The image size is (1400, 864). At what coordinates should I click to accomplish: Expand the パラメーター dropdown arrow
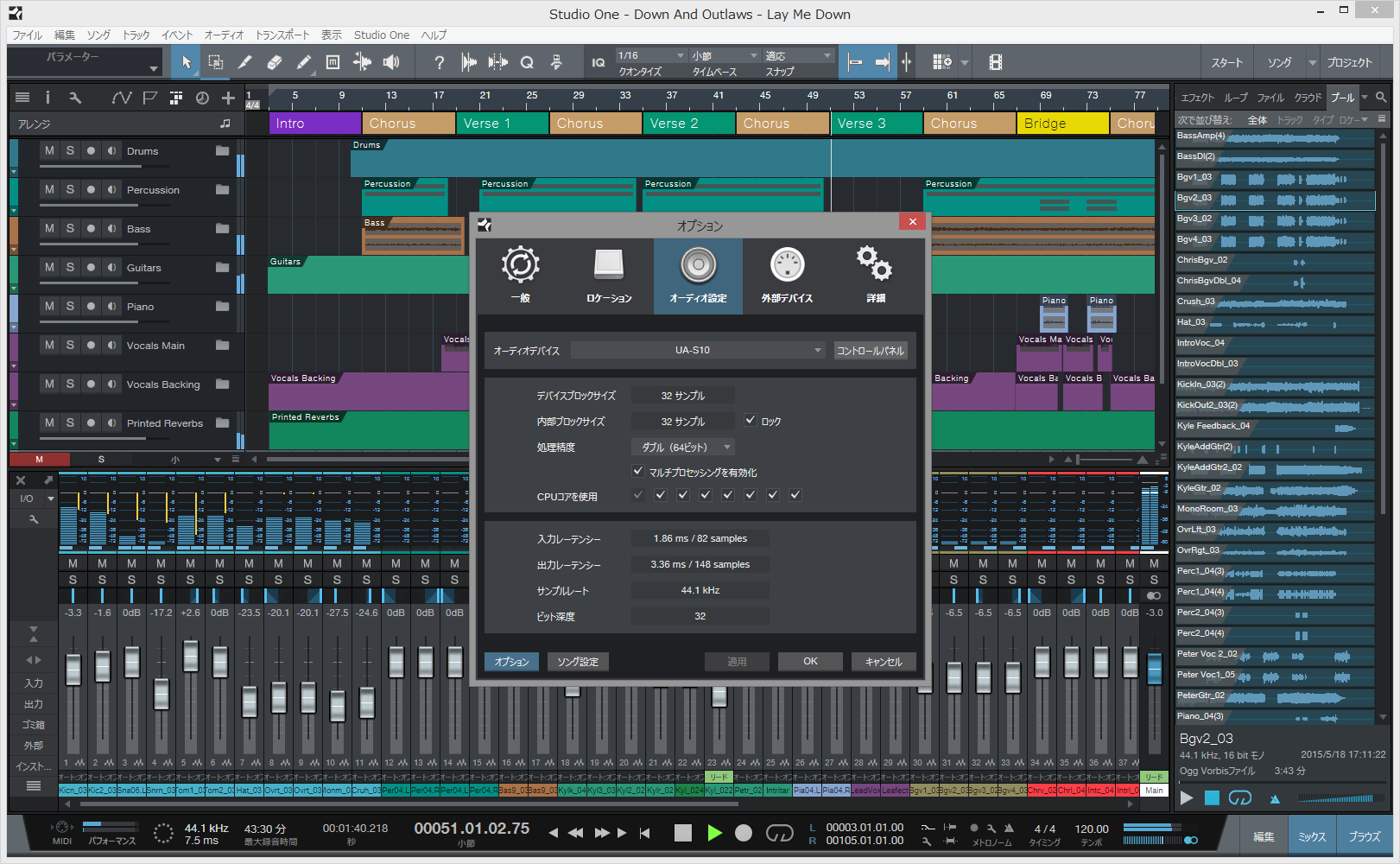click(154, 68)
